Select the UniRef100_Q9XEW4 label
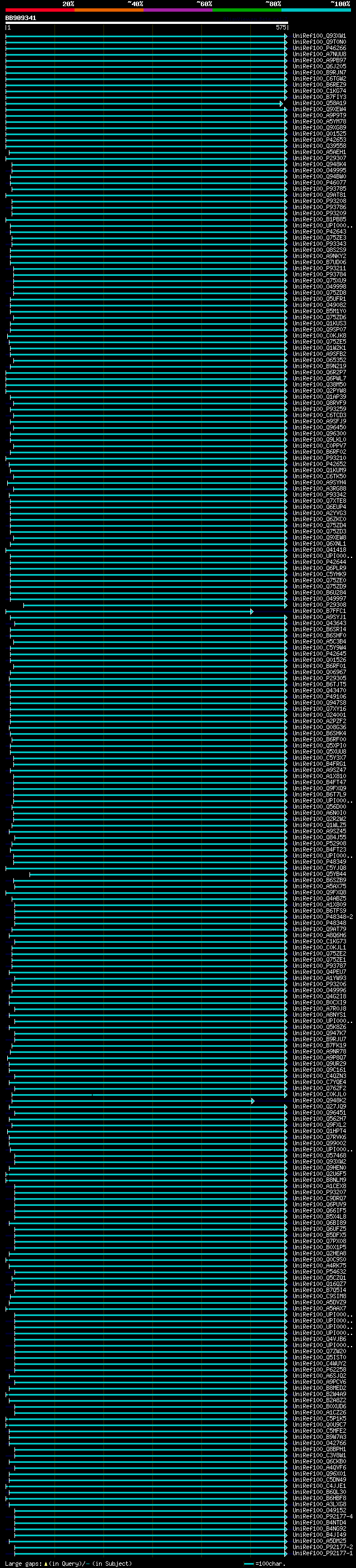Viewport: 356px width, 1568px height. tap(319, 110)
